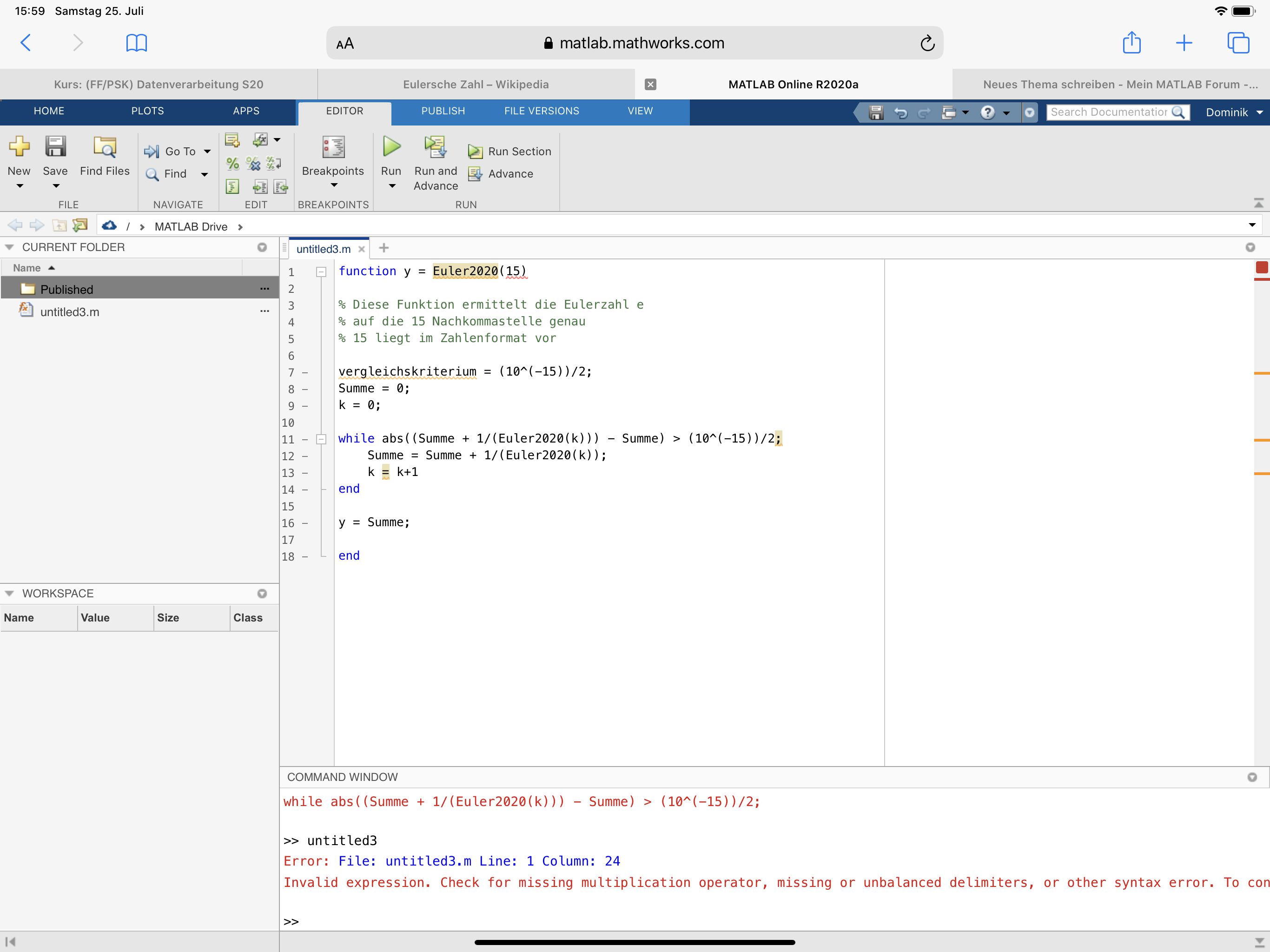Collapse the Current Folder panel triangle

[x=10, y=247]
